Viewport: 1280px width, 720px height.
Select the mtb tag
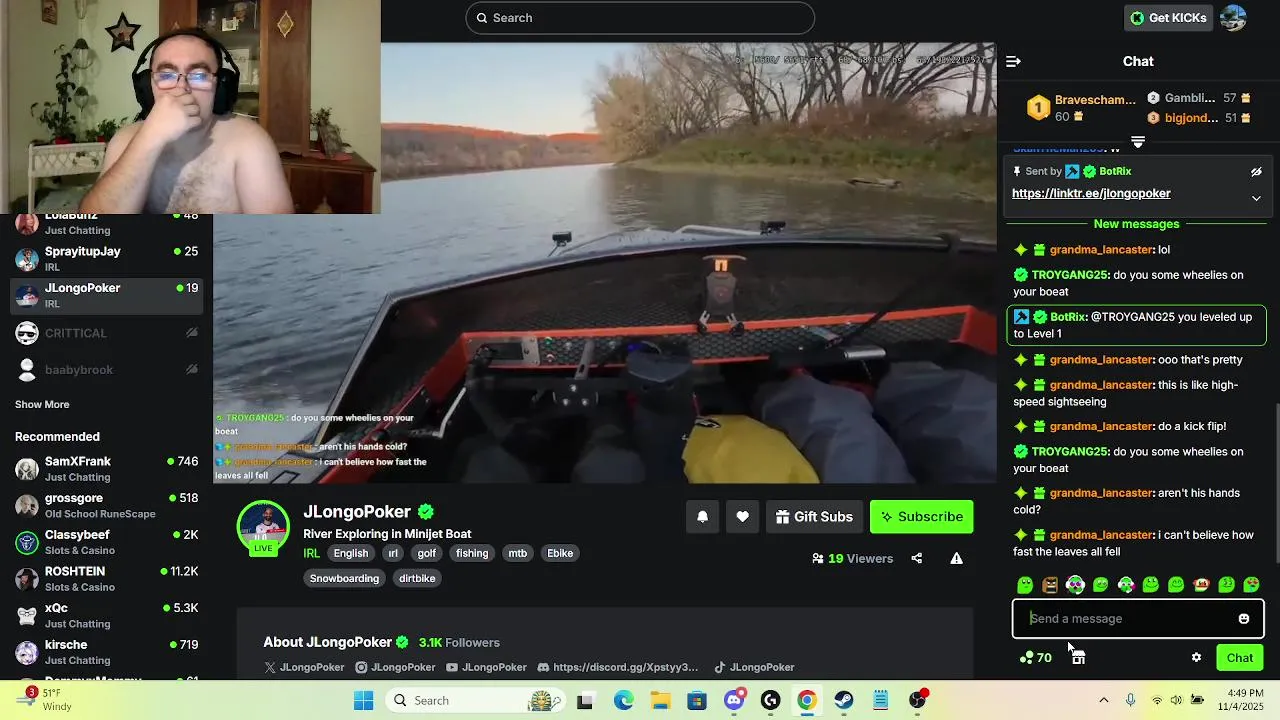tap(517, 553)
